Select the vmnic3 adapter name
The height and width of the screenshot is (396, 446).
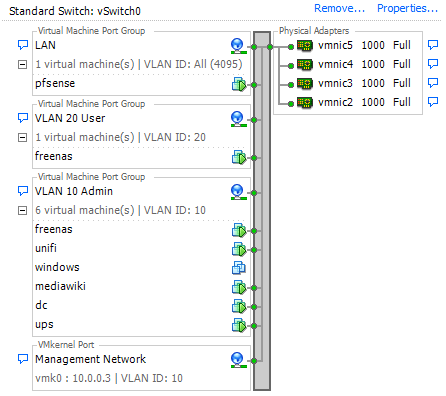pyautogui.click(x=335, y=83)
